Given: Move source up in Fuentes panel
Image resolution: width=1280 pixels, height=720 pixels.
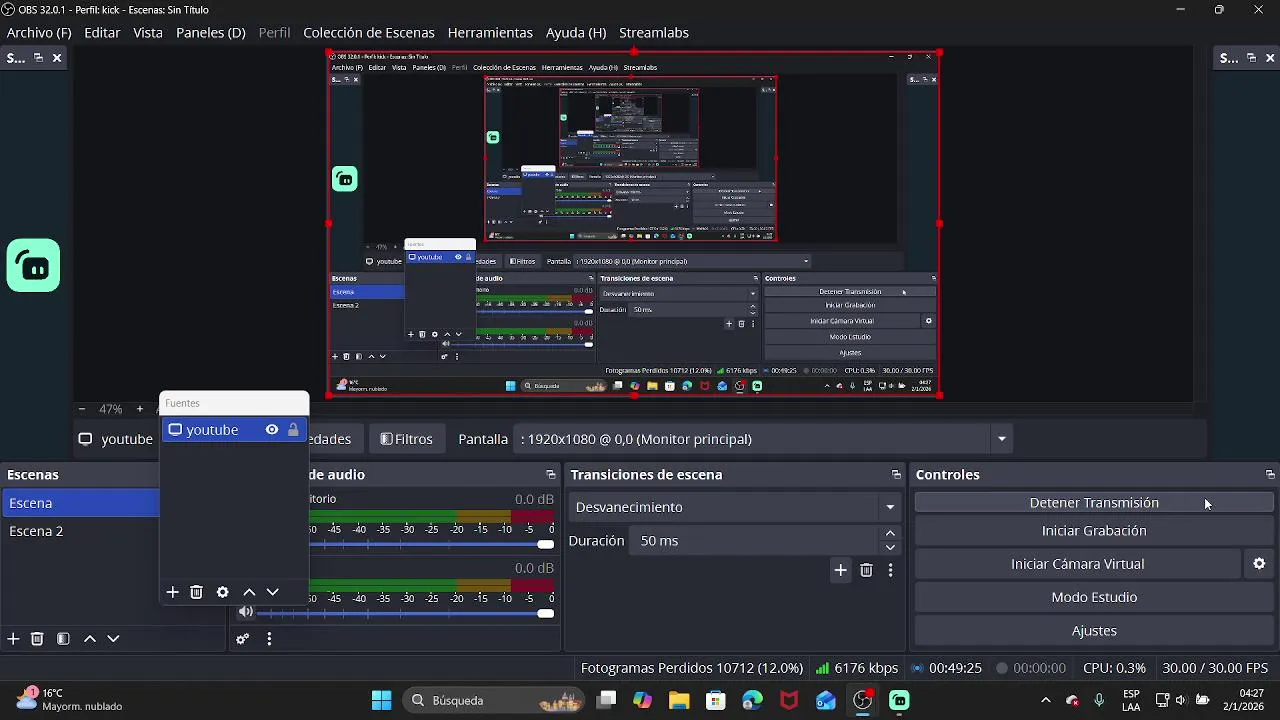Looking at the screenshot, I should [249, 592].
